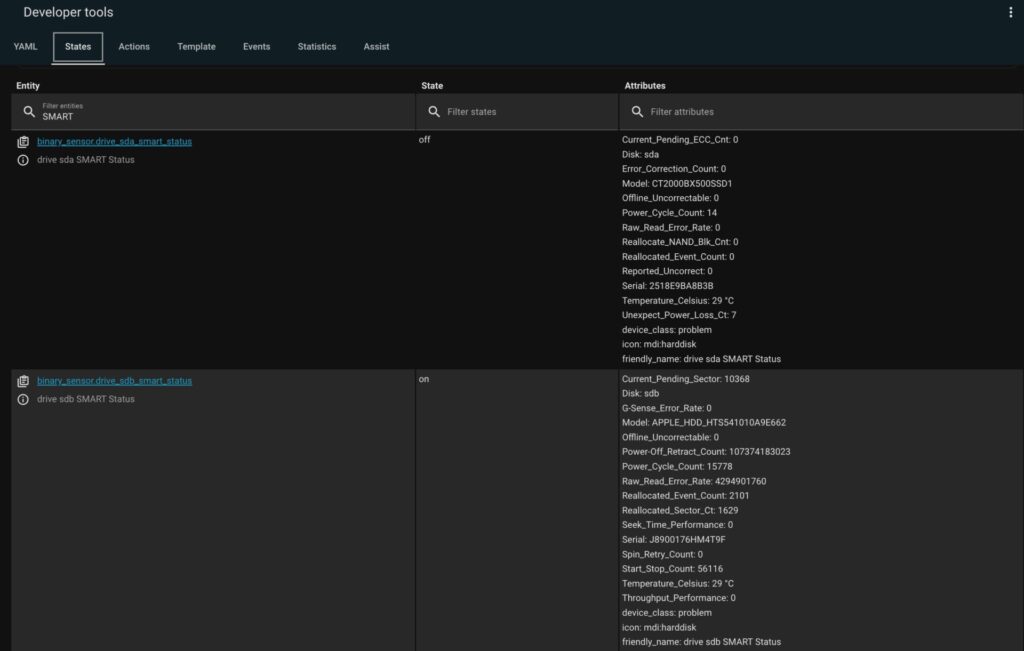Focus the Filter entities field containing SMART

[220, 116]
